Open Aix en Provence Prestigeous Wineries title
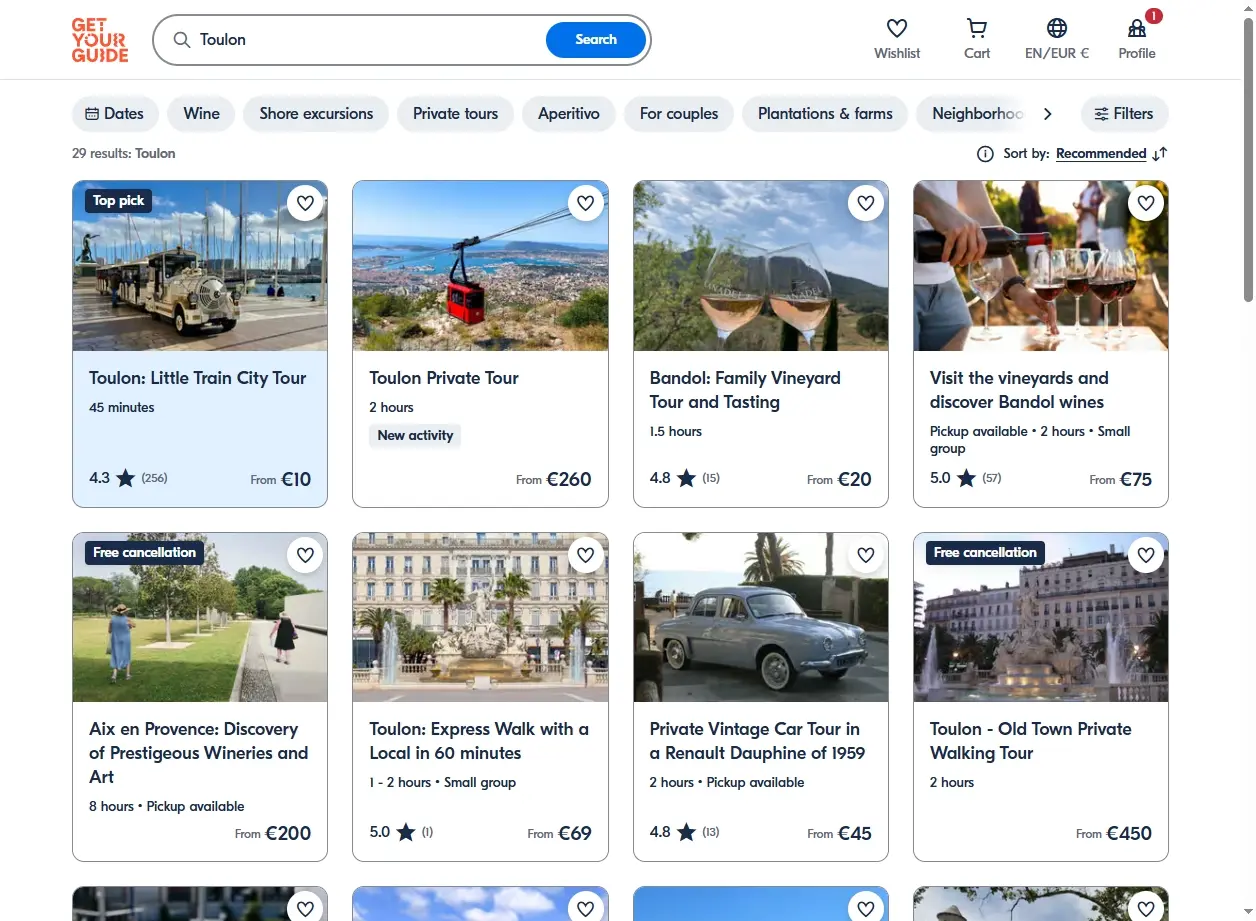The image size is (1256, 921). coord(198,753)
